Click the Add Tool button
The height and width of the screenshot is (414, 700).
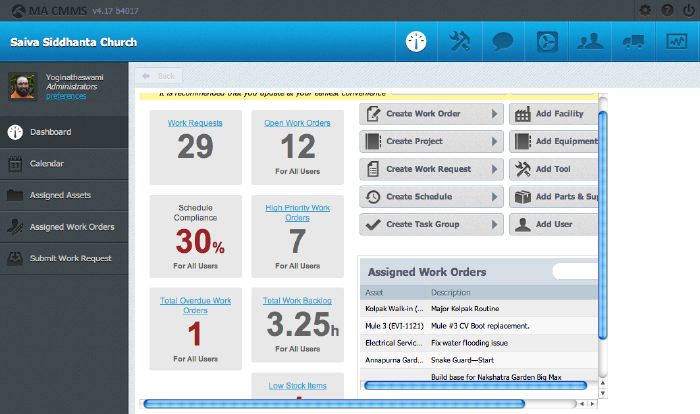(554, 169)
